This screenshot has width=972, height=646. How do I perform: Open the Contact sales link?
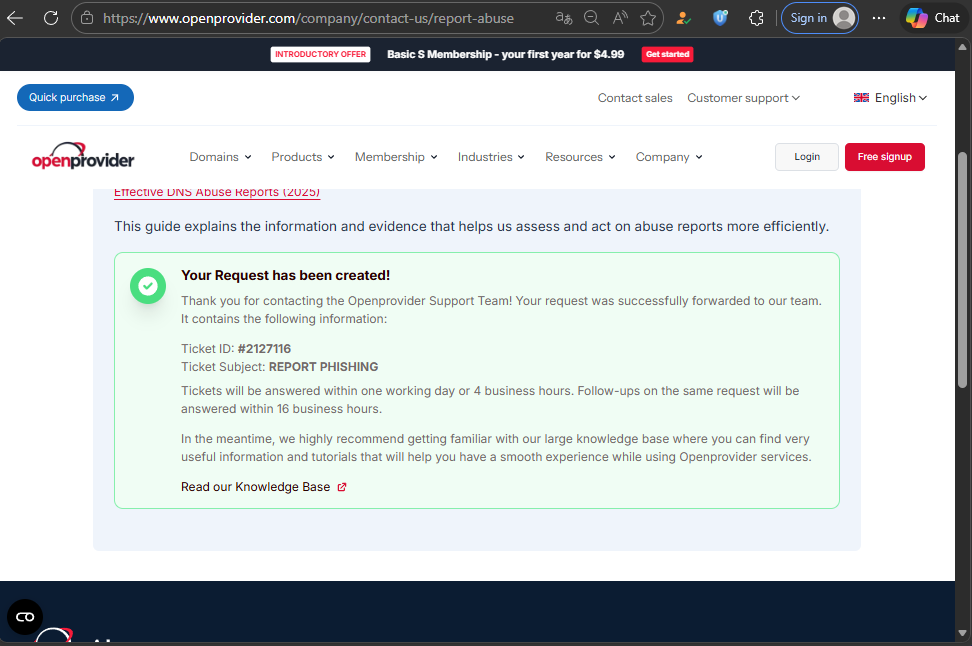click(x=635, y=98)
